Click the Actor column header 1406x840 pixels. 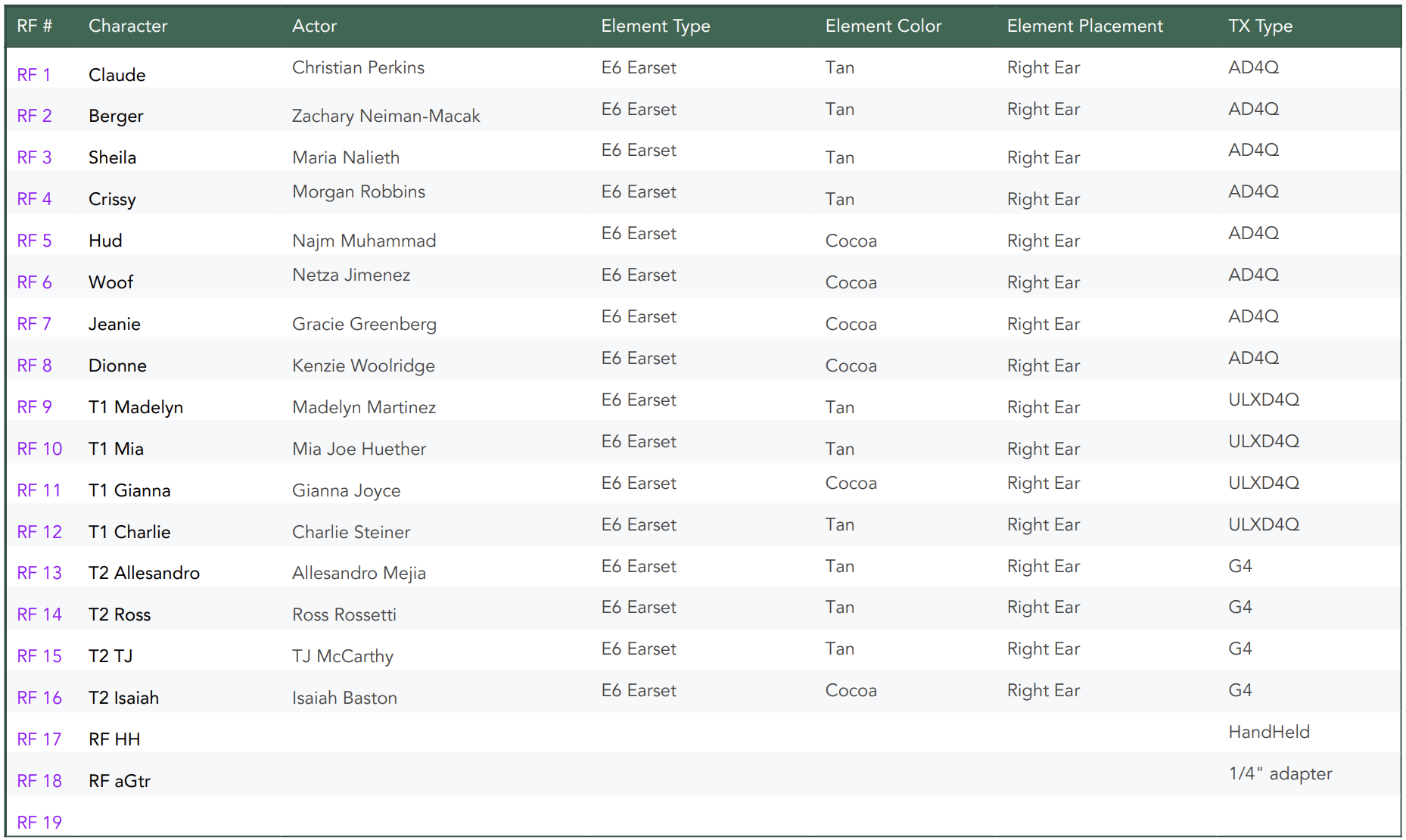tap(314, 26)
